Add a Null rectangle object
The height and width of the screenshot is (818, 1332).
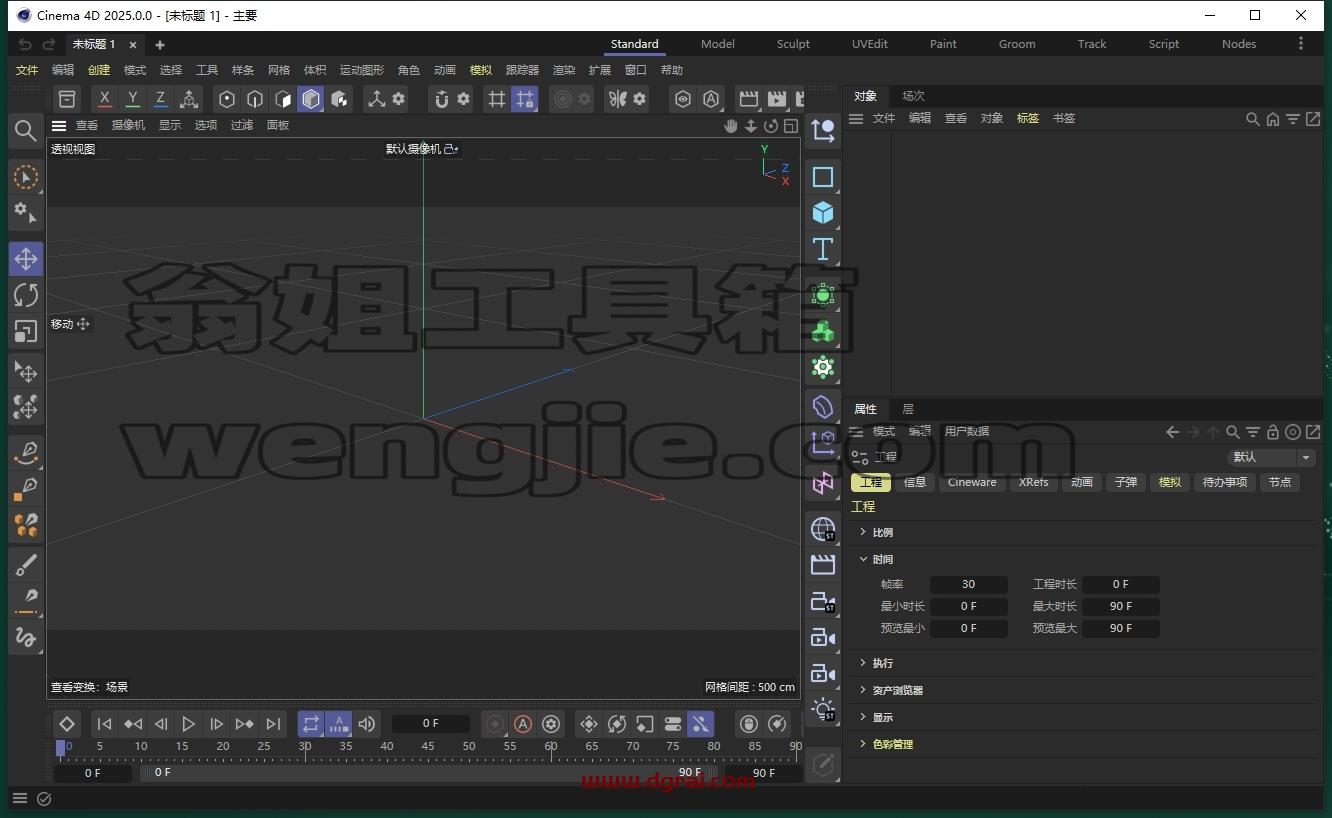click(823, 177)
